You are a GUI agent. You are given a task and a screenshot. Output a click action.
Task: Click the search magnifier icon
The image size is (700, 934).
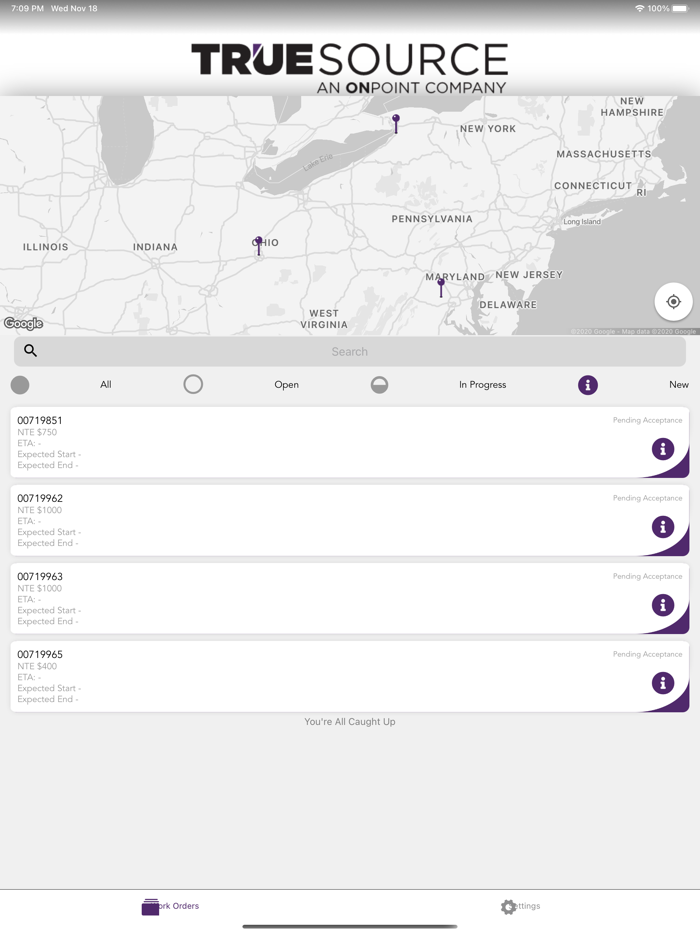[x=30, y=351]
